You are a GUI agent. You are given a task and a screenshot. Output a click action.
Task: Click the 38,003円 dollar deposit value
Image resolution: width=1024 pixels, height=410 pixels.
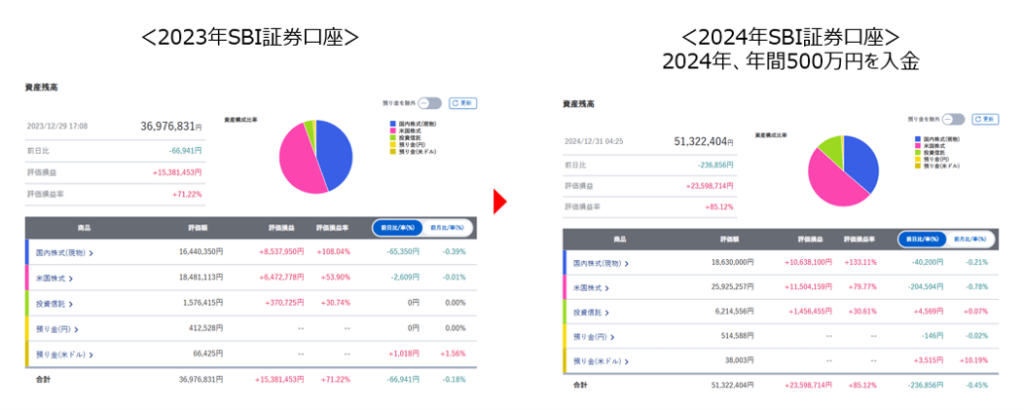[740, 361]
